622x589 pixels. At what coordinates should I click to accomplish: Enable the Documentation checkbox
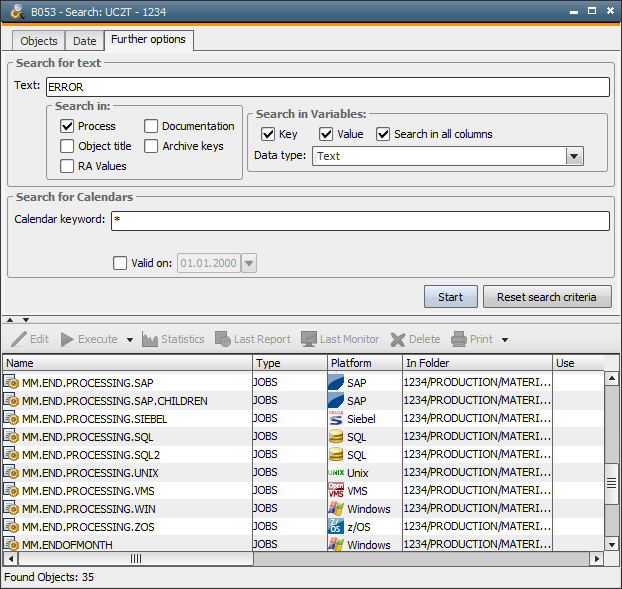[151, 126]
